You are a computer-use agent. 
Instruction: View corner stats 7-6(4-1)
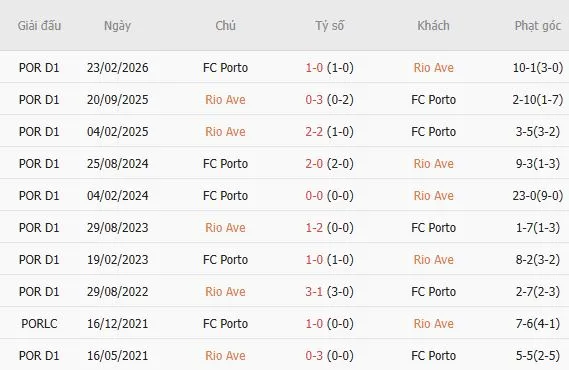[538, 324]
